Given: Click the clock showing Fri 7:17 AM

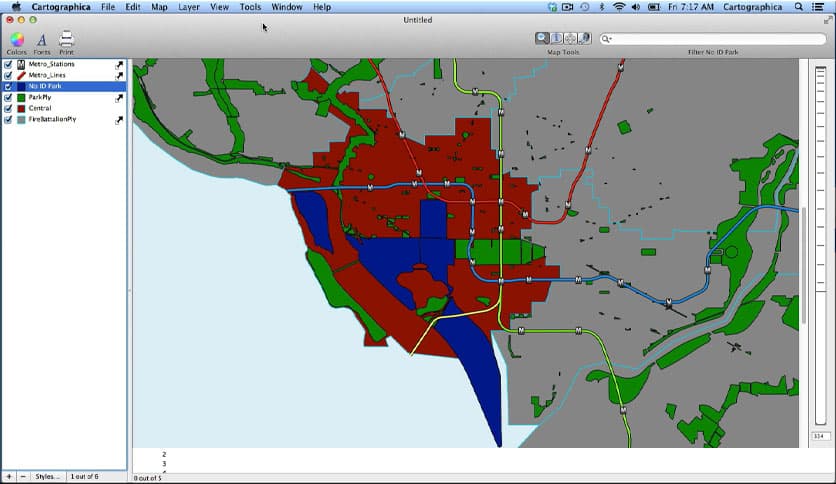Looking at the screenshot, I should pyautogui.click(x=690, y=7).
